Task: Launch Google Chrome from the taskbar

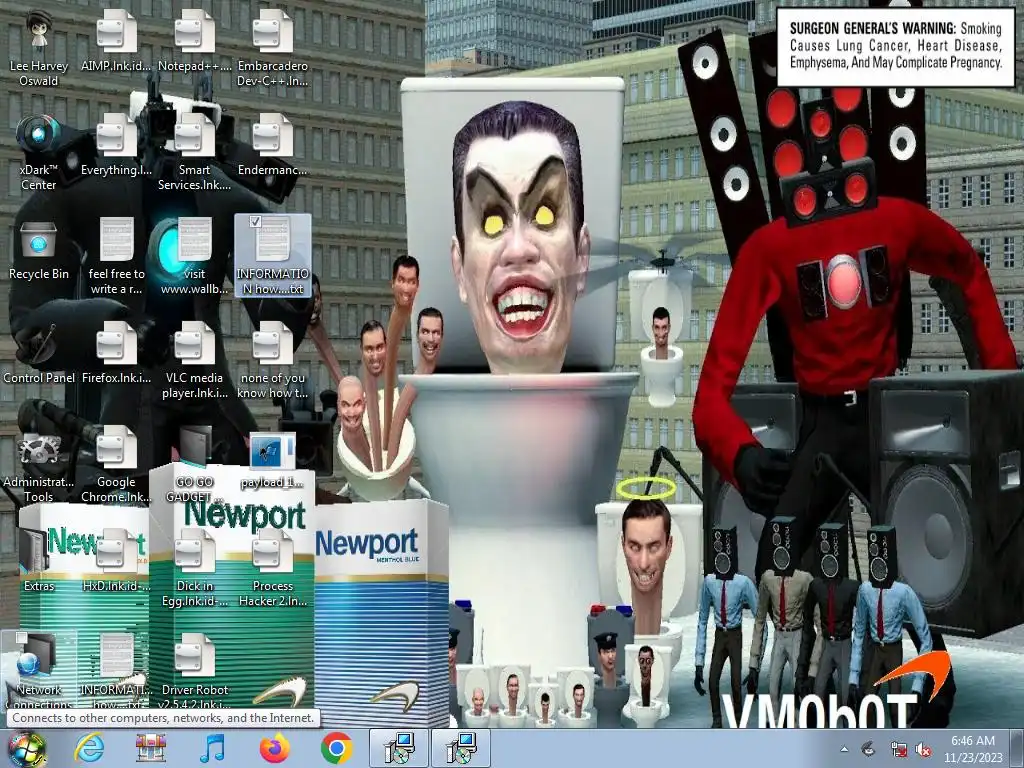Action: coord(337,748)
